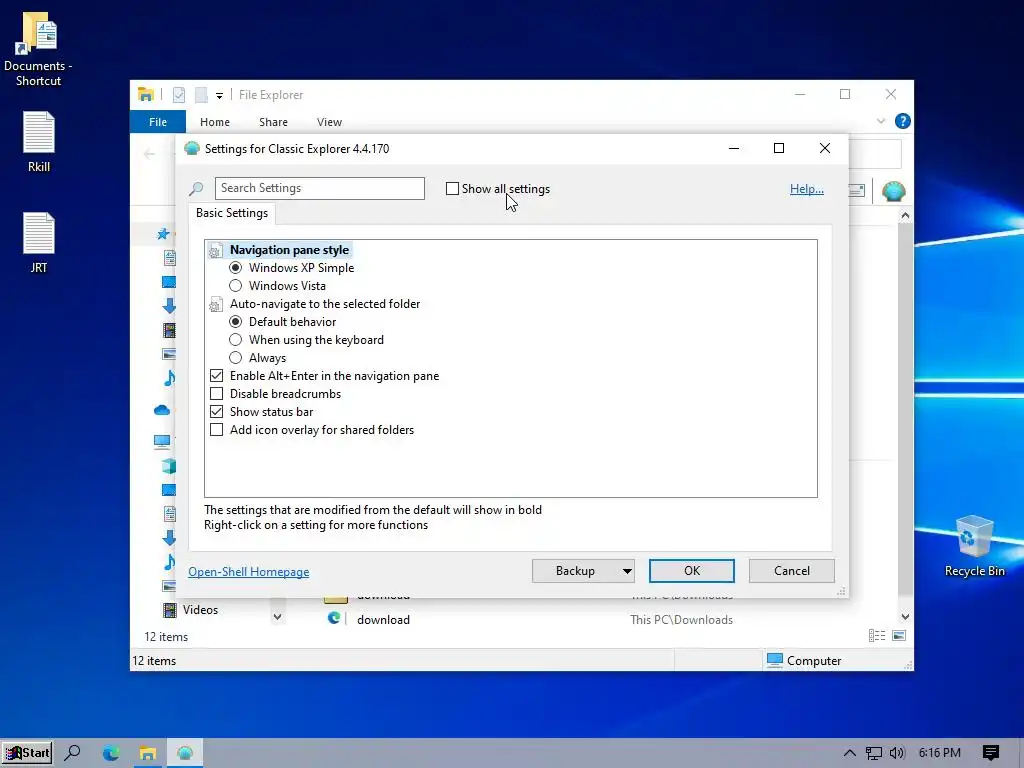Open the Start button on taskbar
The height and width of the screenshot is (768, 1024).
[27, 752]
